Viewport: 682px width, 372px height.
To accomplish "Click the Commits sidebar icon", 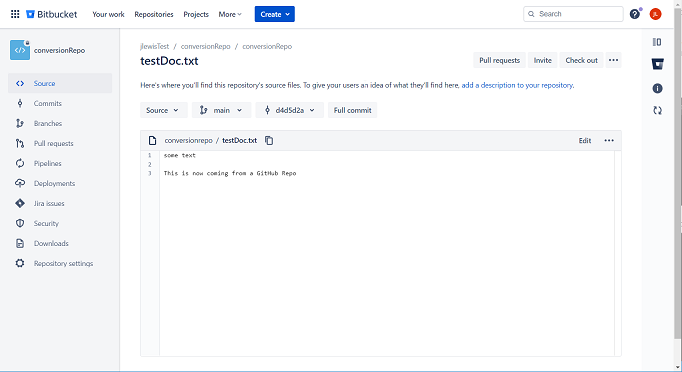I will (20, 103).
